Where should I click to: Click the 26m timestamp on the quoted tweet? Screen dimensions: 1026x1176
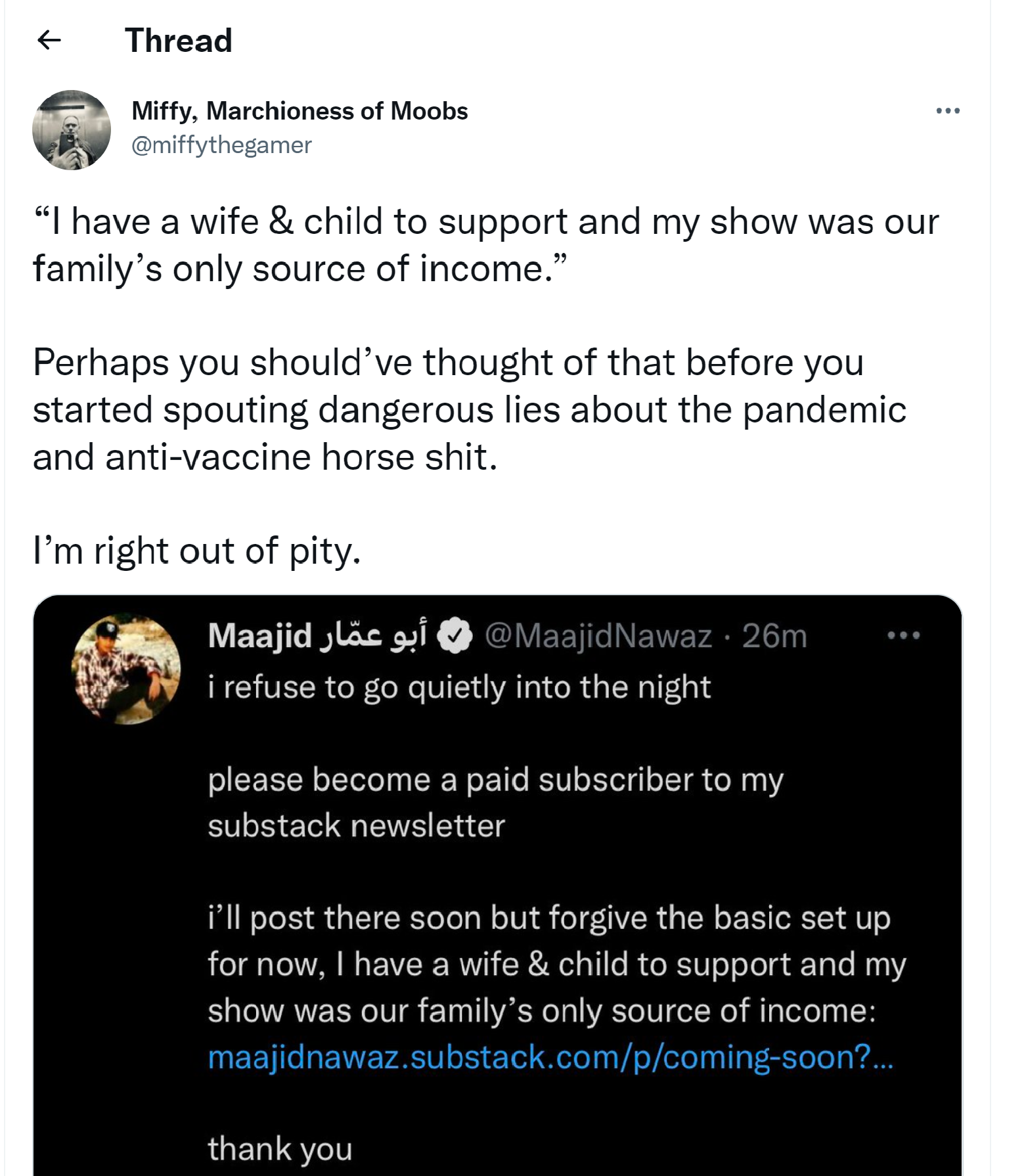(774, 636)
